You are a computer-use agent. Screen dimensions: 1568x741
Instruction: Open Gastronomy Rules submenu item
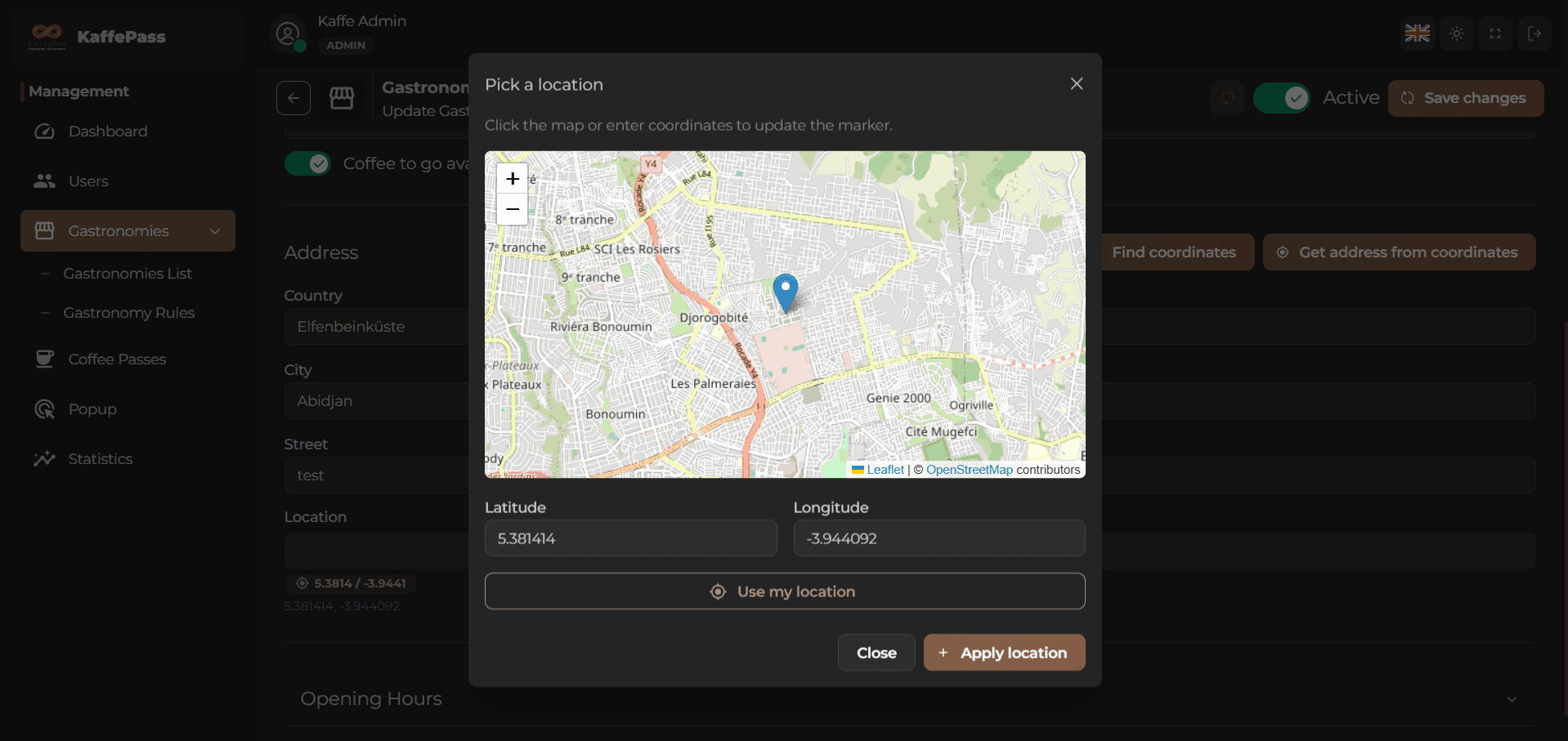pos(129,313)
